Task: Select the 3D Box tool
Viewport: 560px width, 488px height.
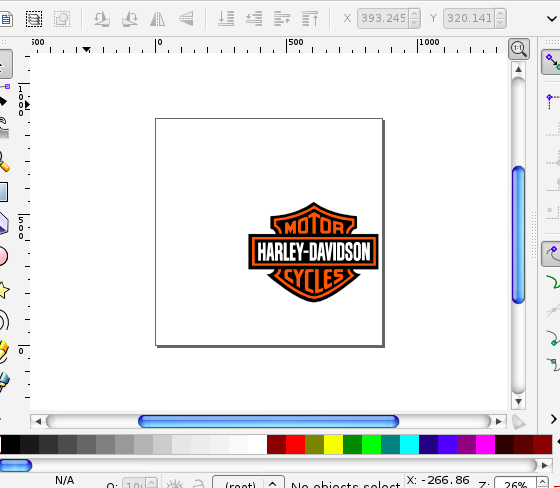Action: [x=4, y=224]
